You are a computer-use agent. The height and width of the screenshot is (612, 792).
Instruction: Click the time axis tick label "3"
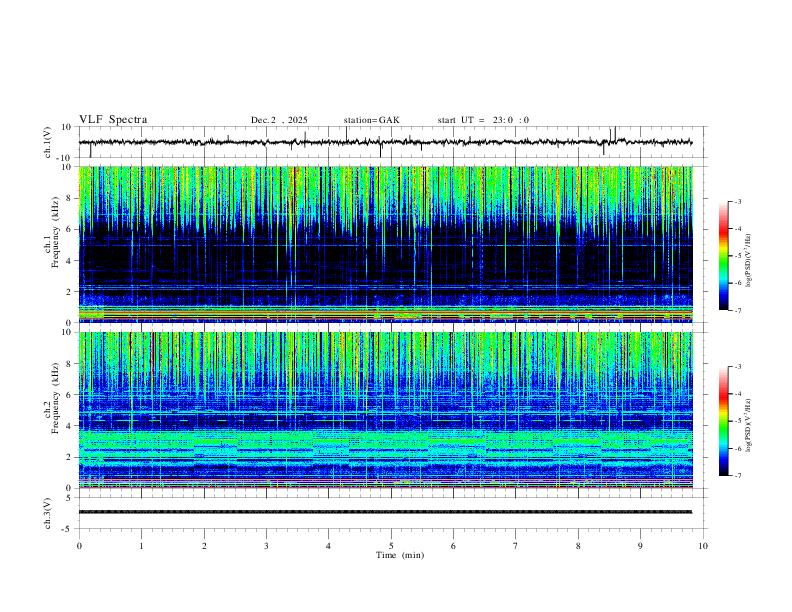(x=266, y=546)
